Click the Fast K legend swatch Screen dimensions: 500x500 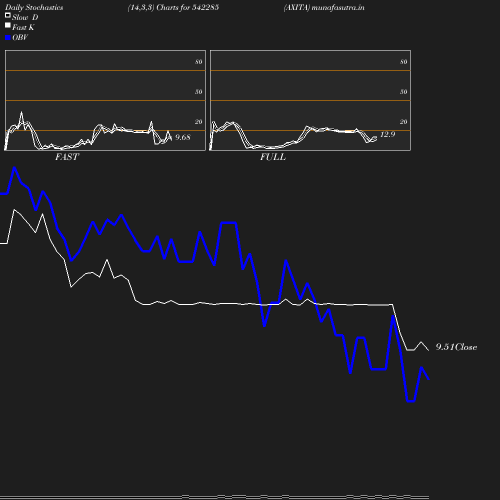point(8,25)
